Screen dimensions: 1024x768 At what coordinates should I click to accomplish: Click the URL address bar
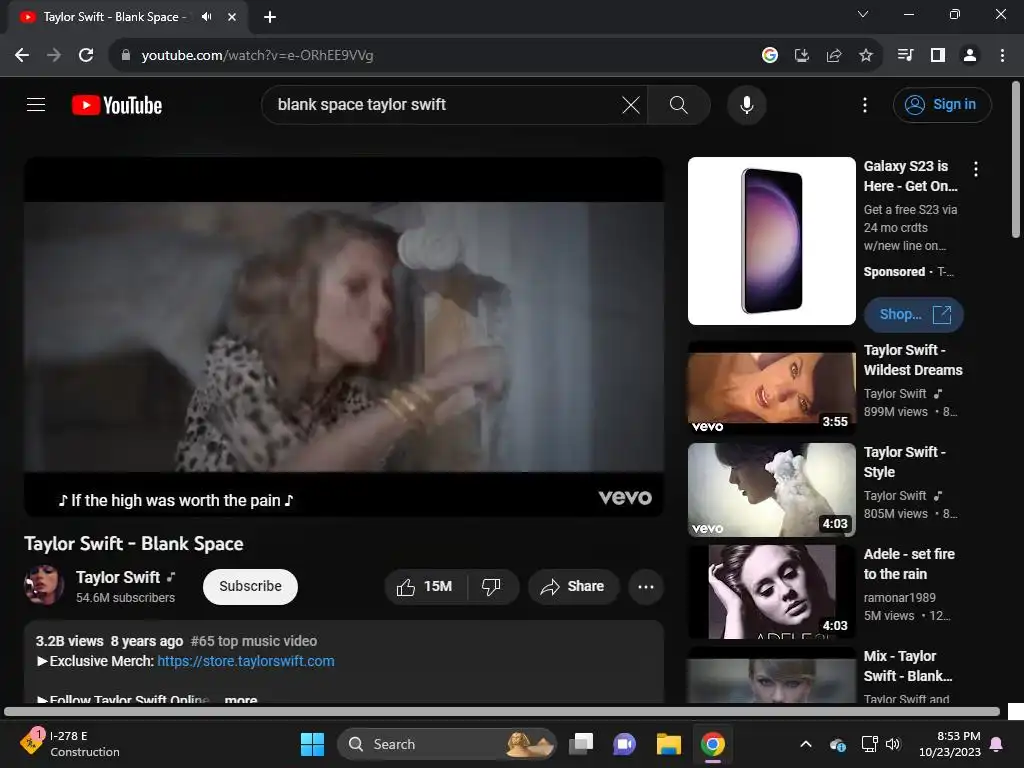coord(431,56)
